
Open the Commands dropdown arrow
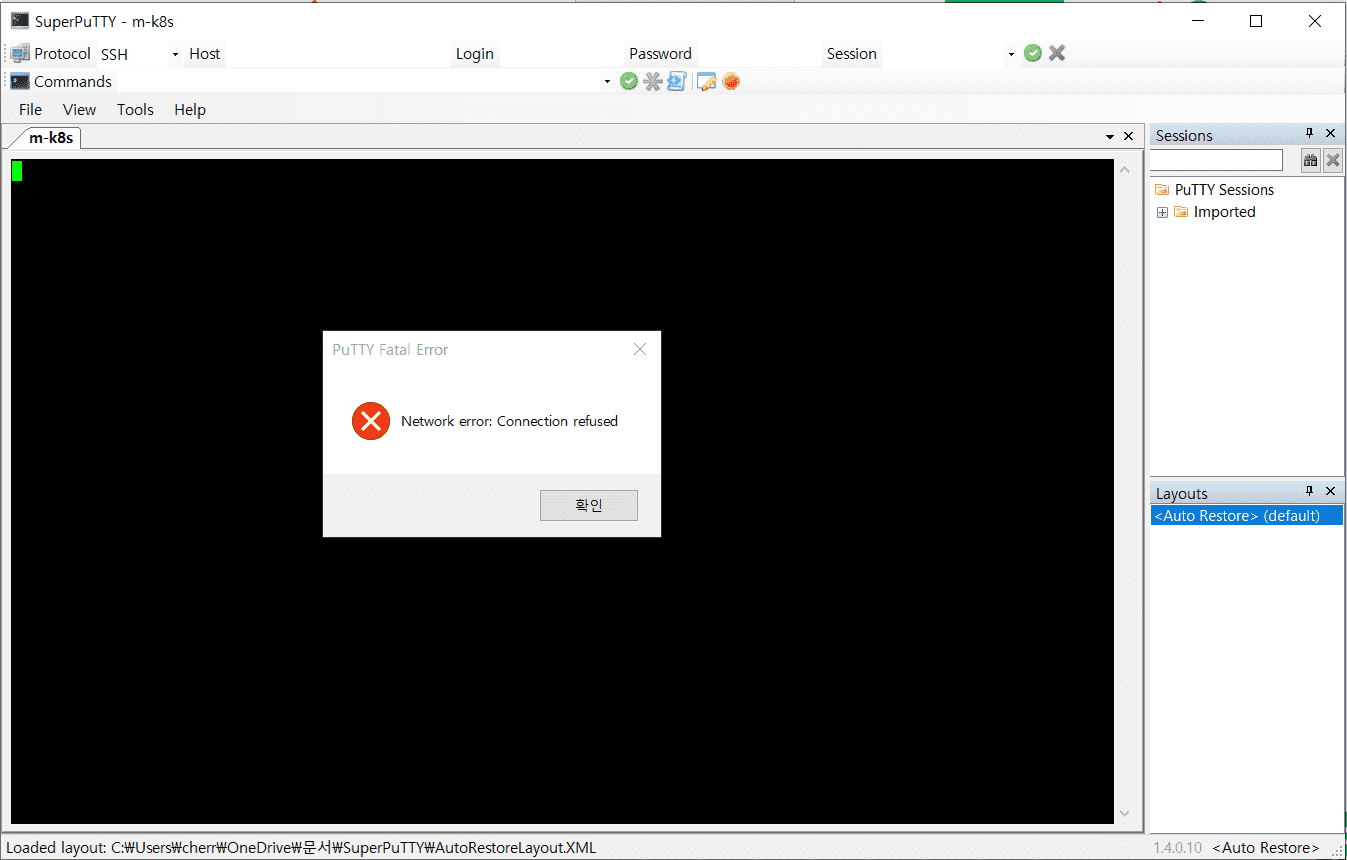click(x=607, y=82)
